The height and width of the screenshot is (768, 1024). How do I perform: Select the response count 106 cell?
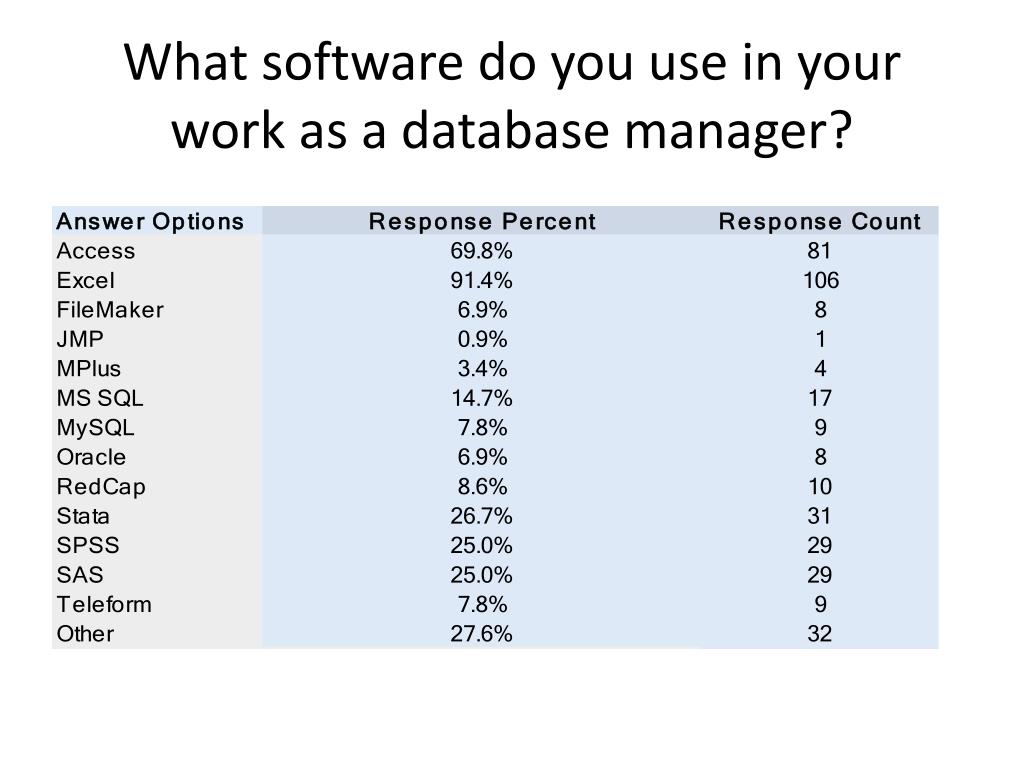coord(821,280)
